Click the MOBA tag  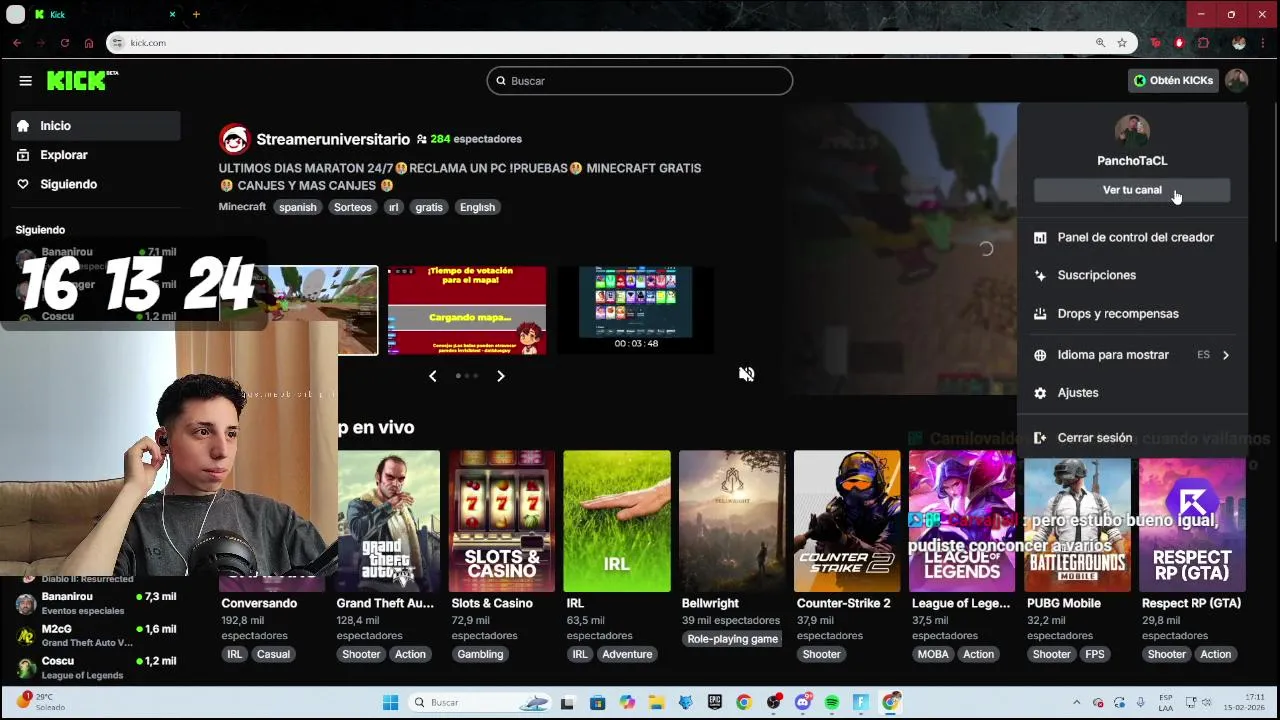point(933,655)
